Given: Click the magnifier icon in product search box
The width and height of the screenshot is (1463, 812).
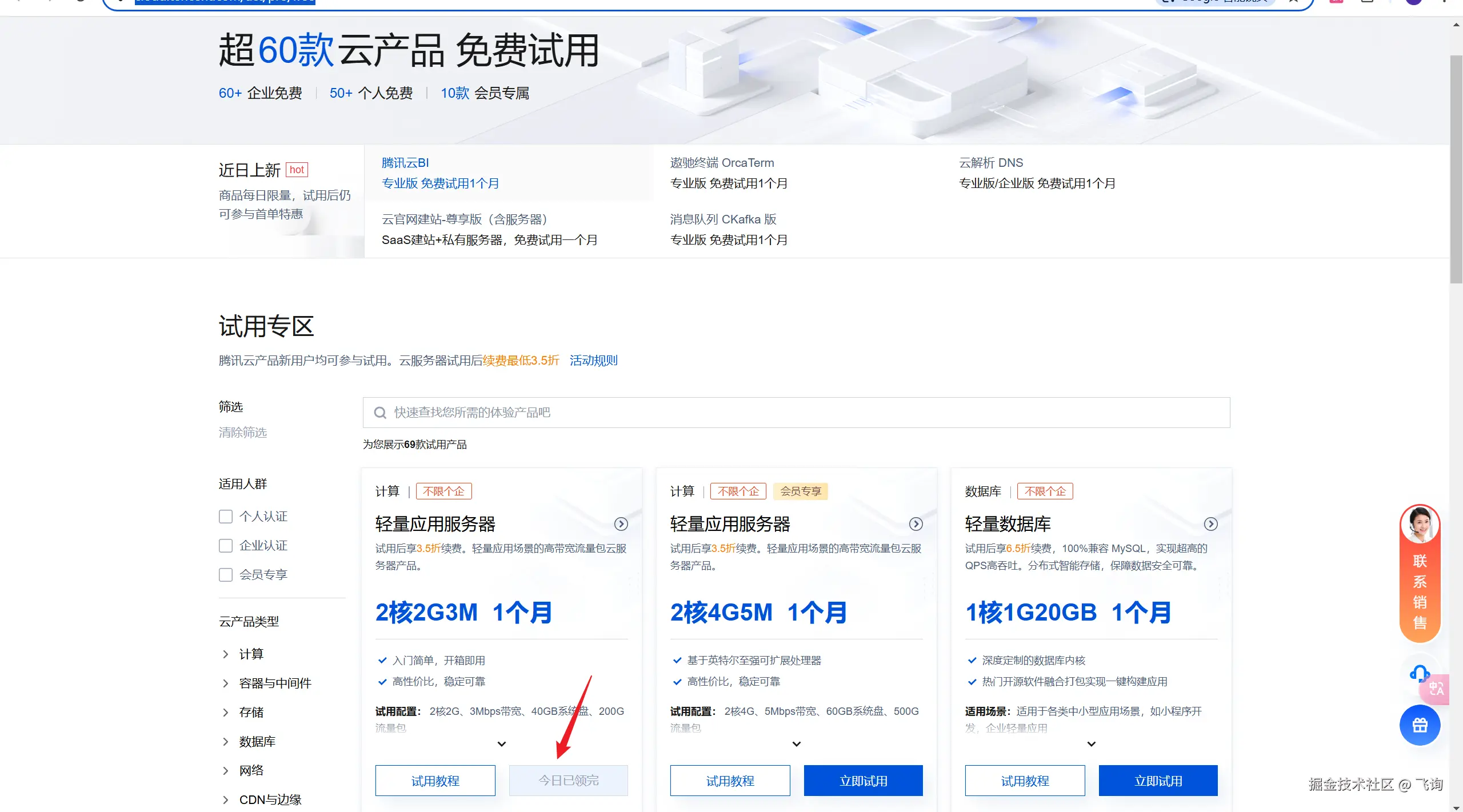Looking at the screenshot, I should pyautogui.click(x=380, y=413).
